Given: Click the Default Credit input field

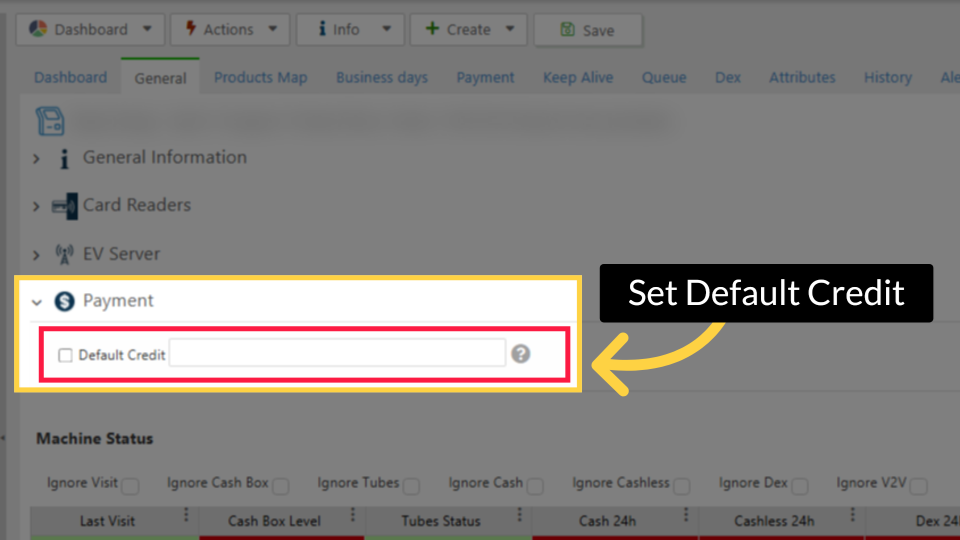Looking at the screenshot, I should (x=337, y=353).
